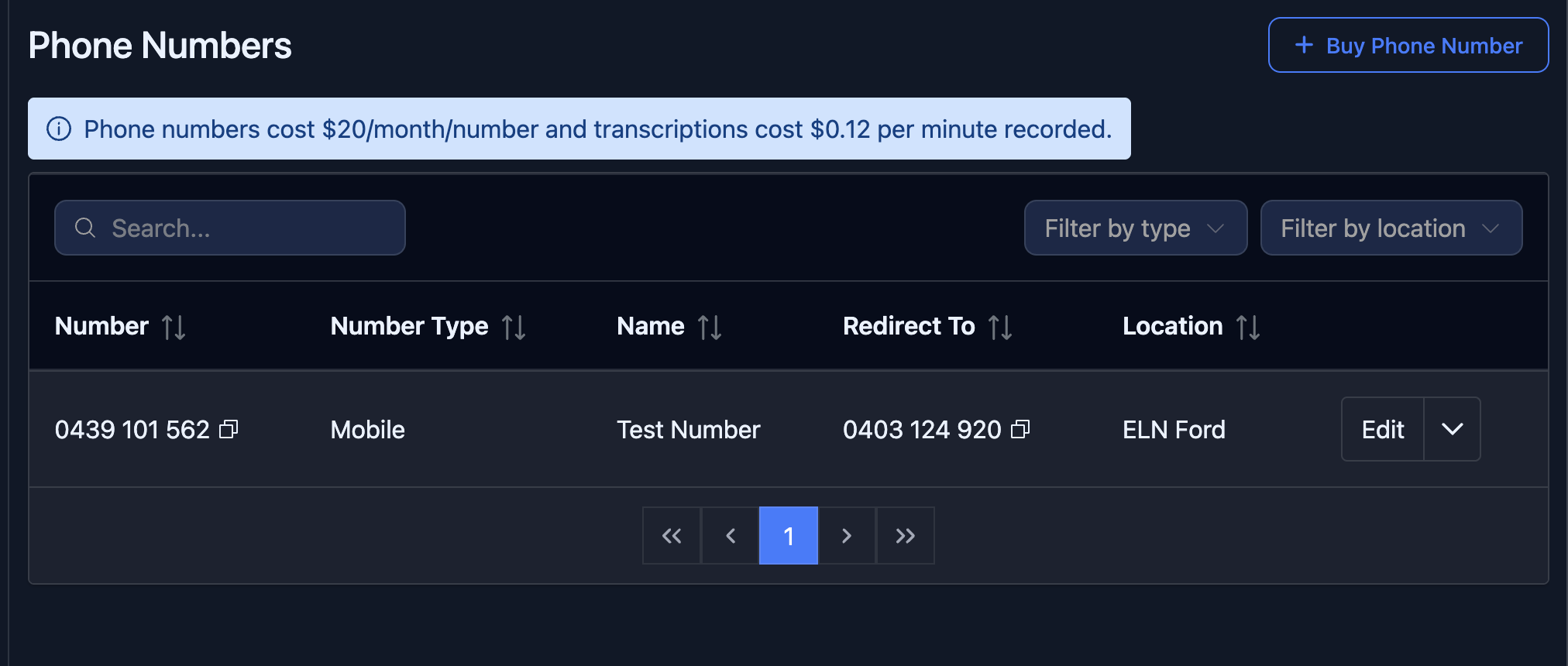The width and height of the screenshot is (1568, 666).
Task: Open the Filter by location dropdown
Action: click(1391, 228)
